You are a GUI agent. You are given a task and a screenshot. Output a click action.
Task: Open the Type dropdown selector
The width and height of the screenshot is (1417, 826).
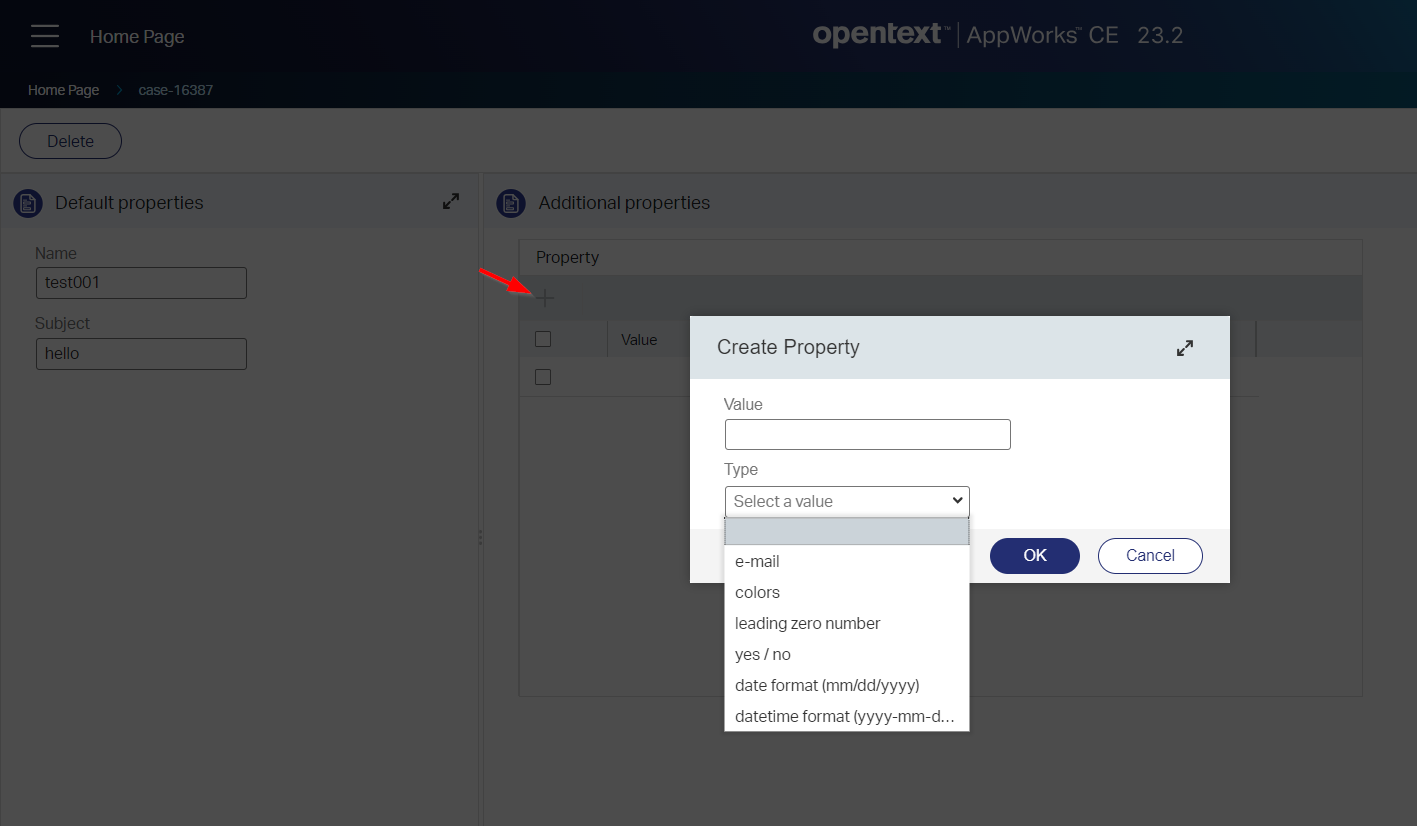[847, 501]
